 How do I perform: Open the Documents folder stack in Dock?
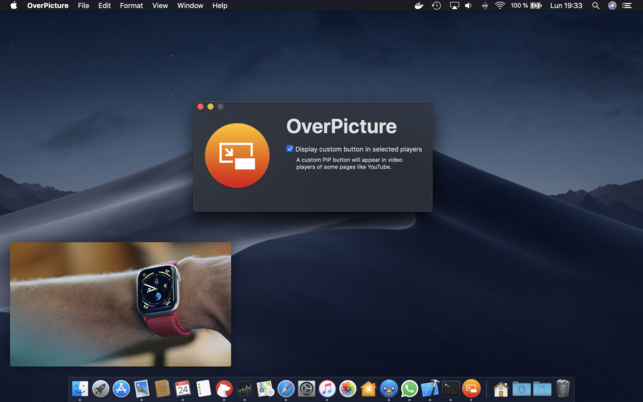pyautogui.click(x=542, y=388)
